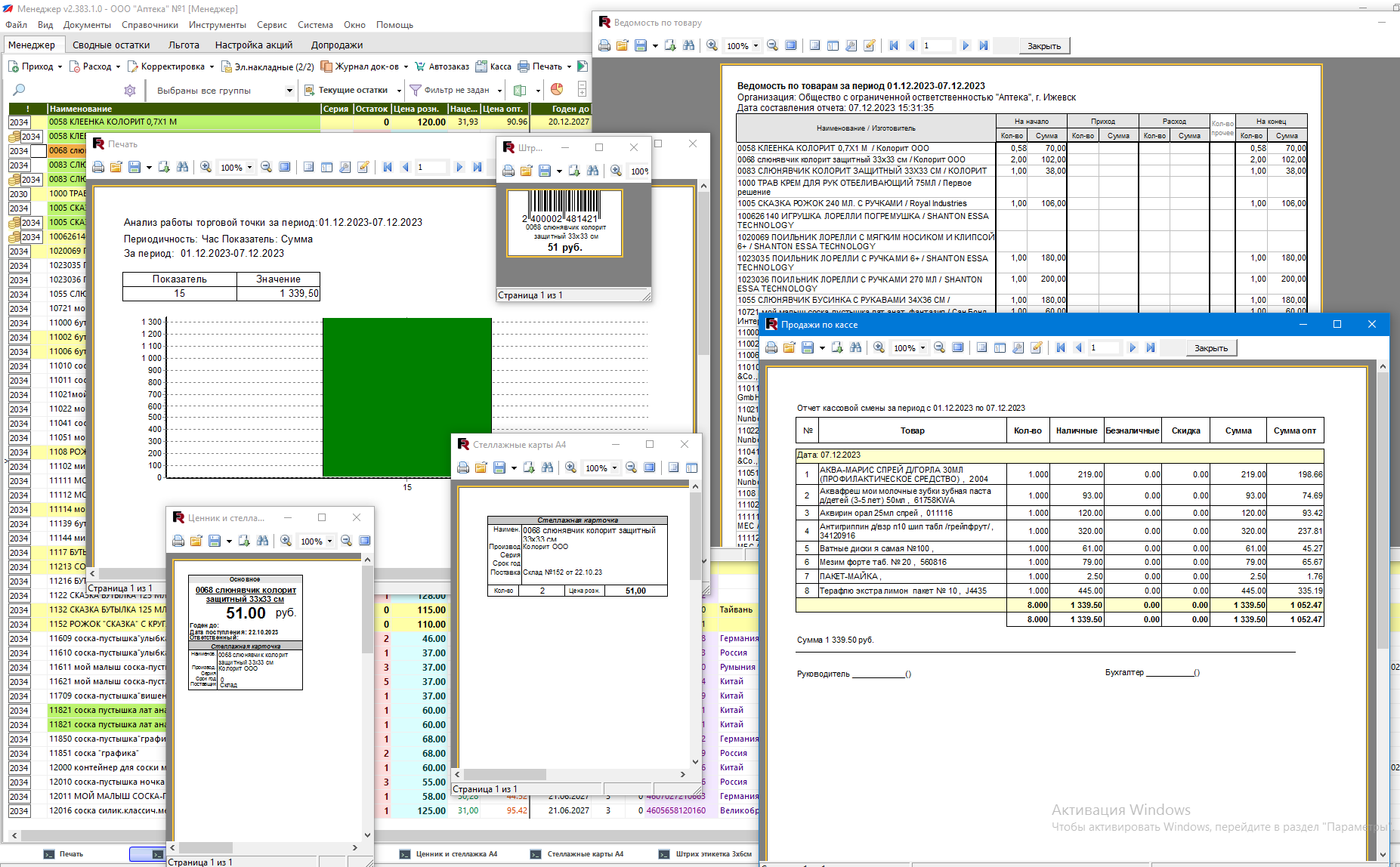Zoom in icon in barcode 'Штр...' window
Viewport: 1400px width, 867px height.
617,171
